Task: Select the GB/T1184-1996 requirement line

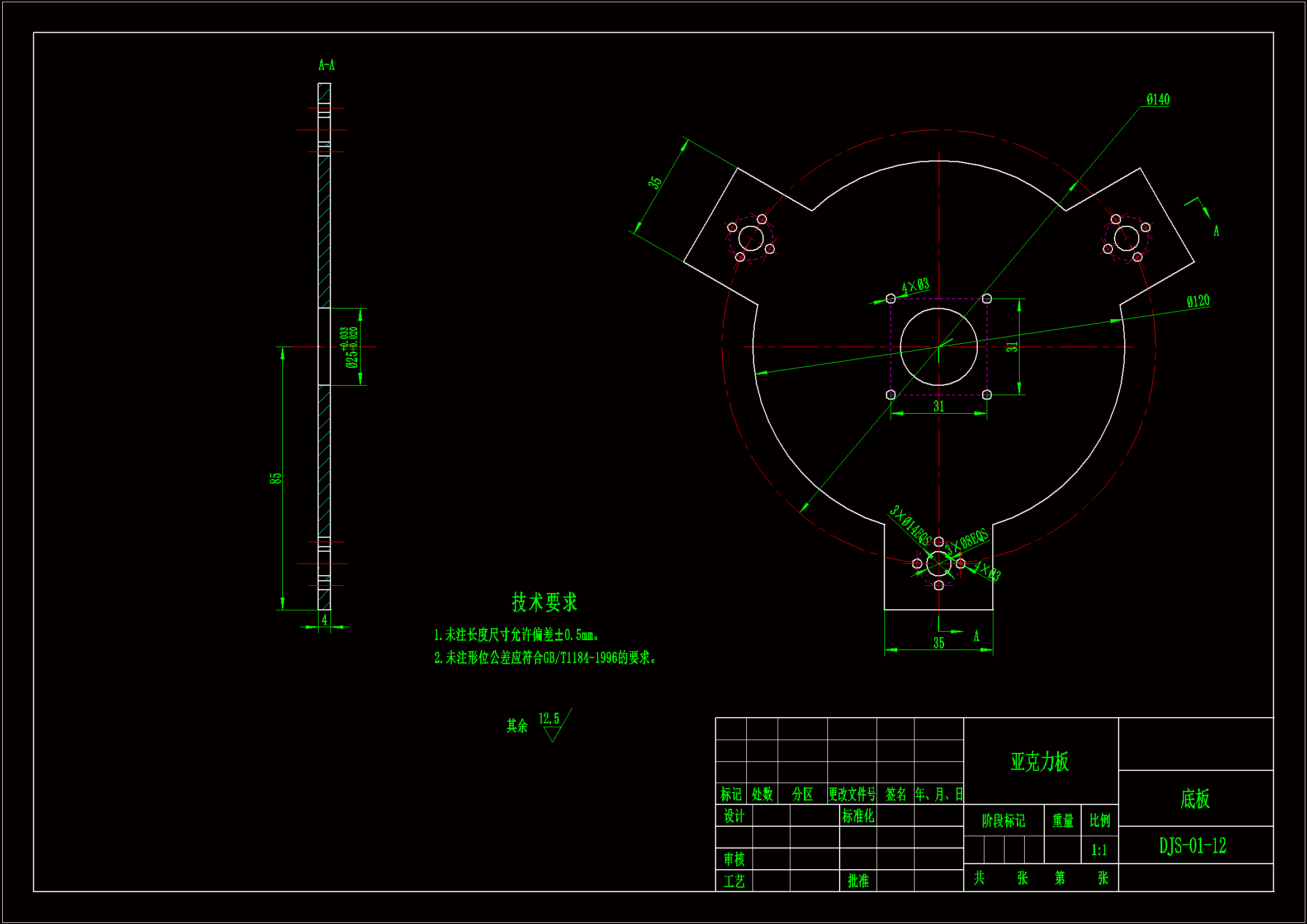Action: pos(546,658)
